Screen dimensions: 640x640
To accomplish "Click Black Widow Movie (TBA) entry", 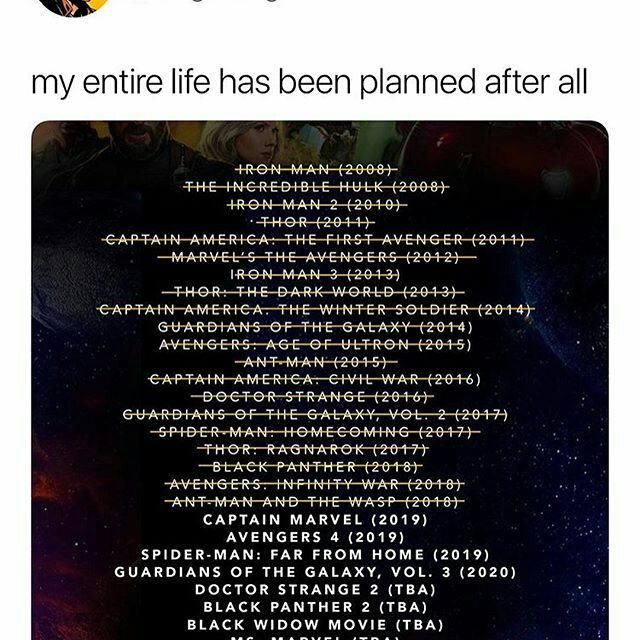I will pos(315,625).
